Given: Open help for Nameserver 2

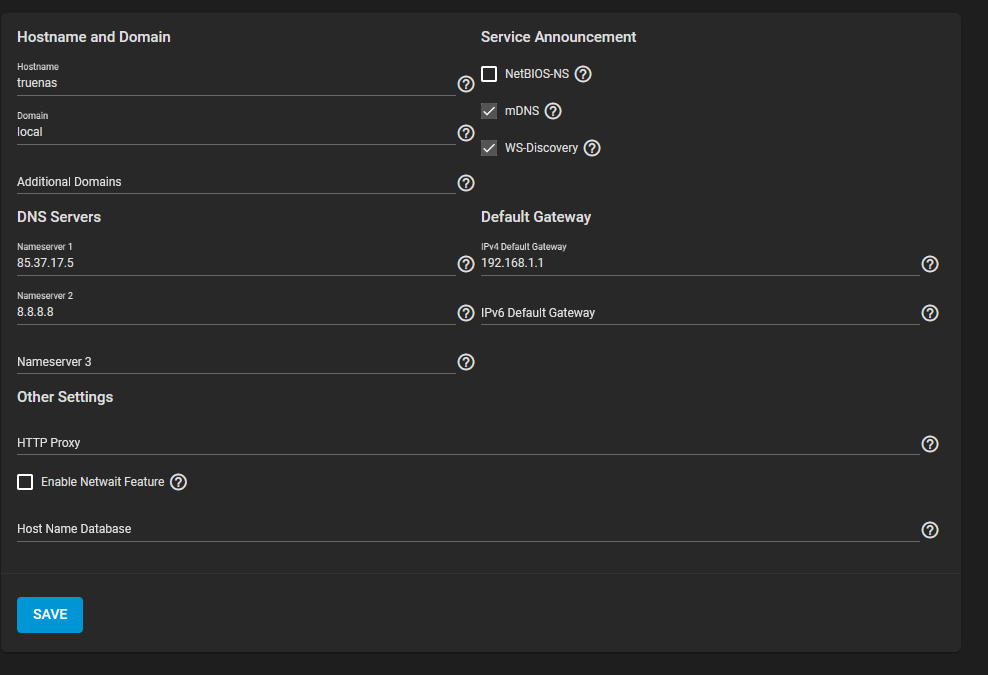Looking at the screenshot, I should 466,313.
